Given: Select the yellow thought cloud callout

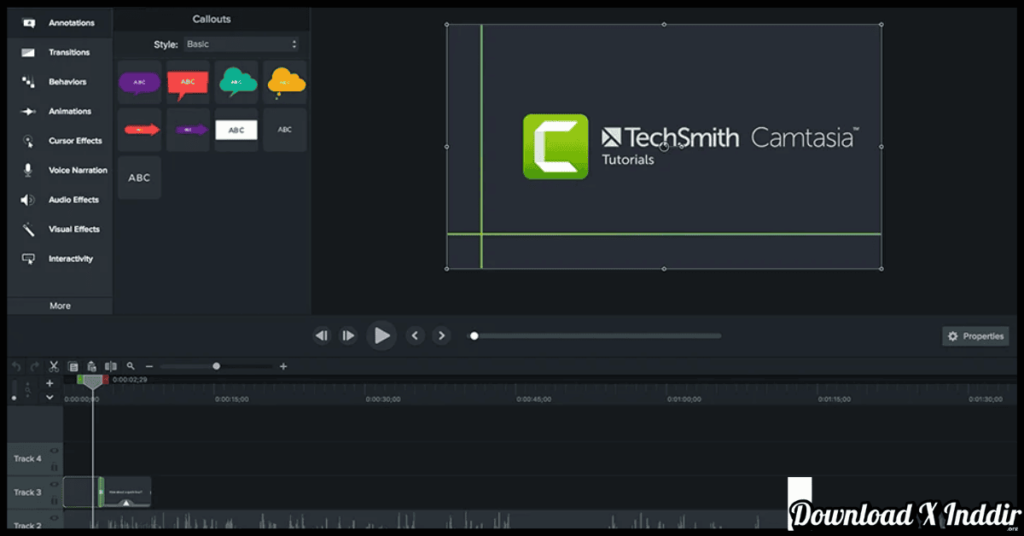Looking at the screenshot, I should (285, 82).
